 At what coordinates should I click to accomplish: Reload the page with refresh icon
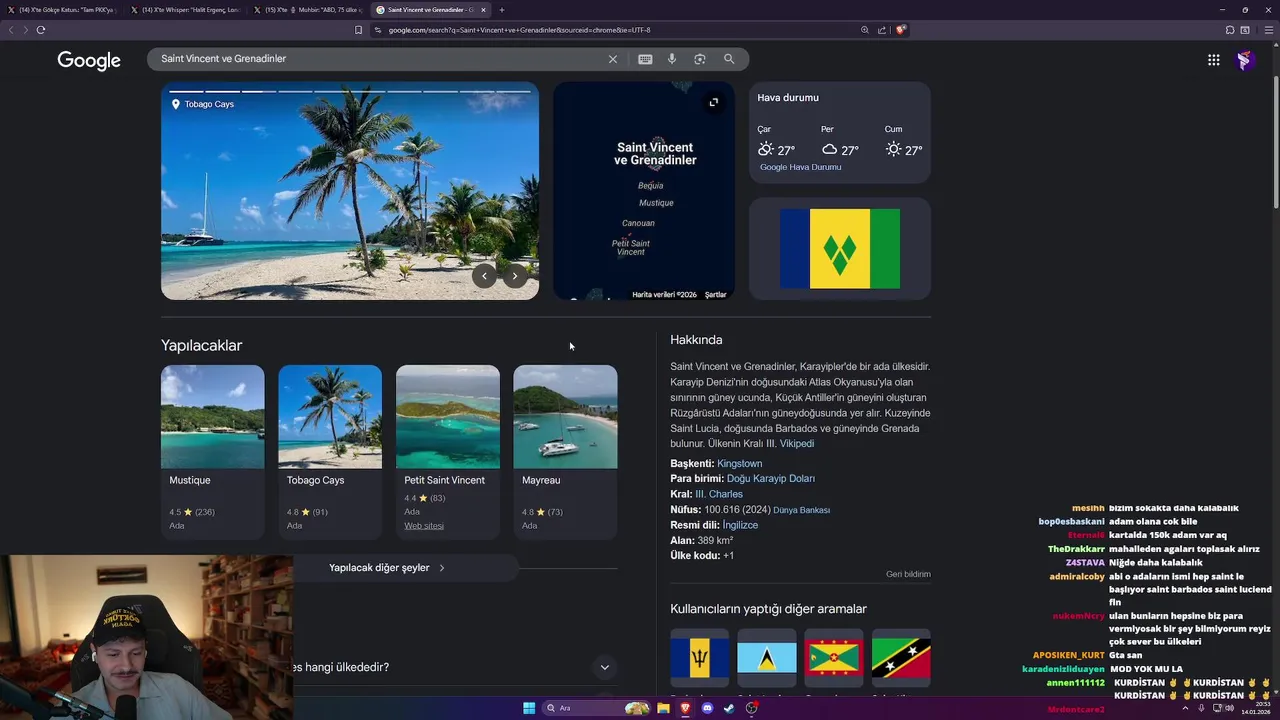[x=41, y=30]
